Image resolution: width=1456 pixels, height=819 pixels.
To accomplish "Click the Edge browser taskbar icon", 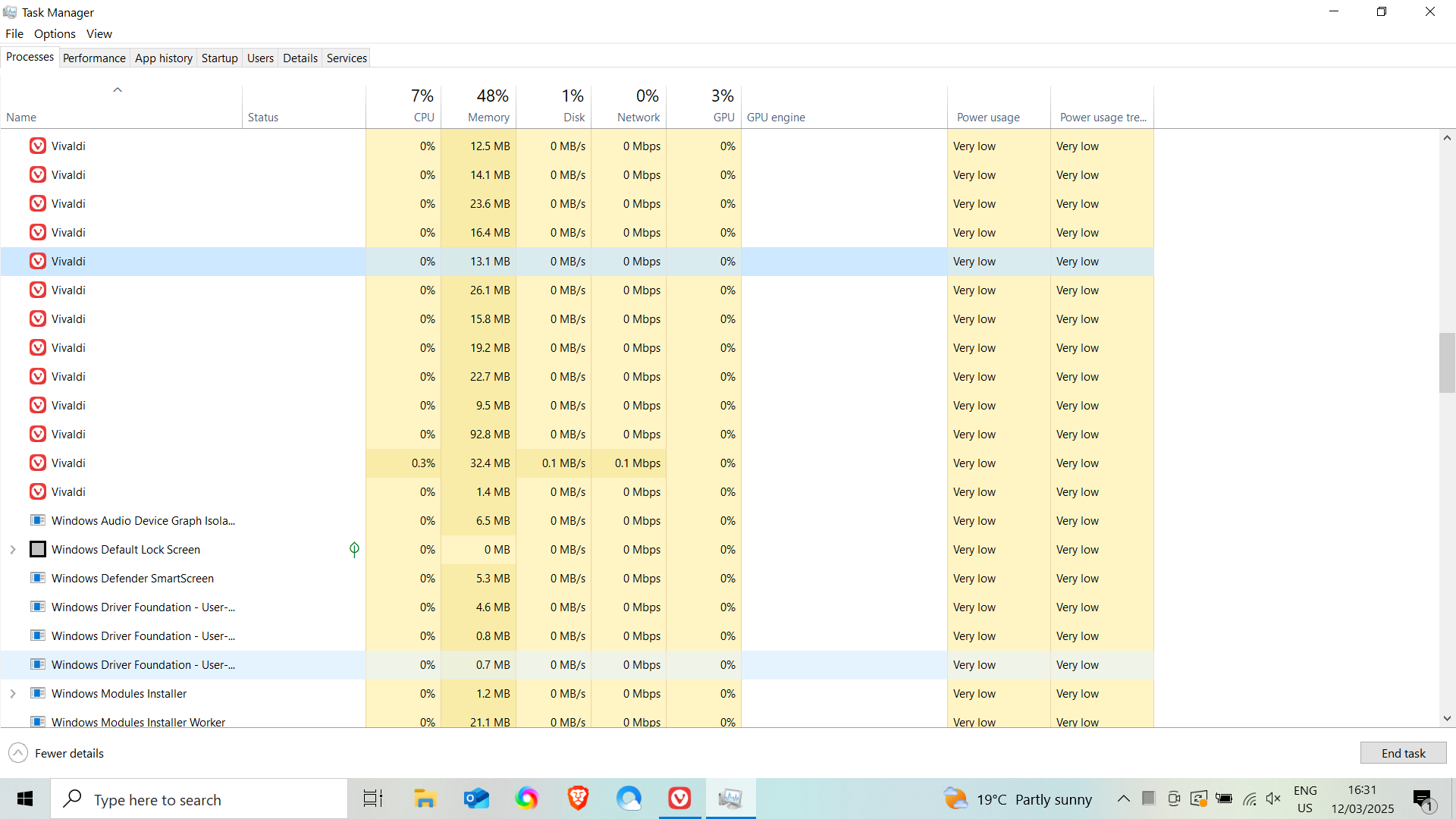I will pyautogui.click(x=629, y=799).
